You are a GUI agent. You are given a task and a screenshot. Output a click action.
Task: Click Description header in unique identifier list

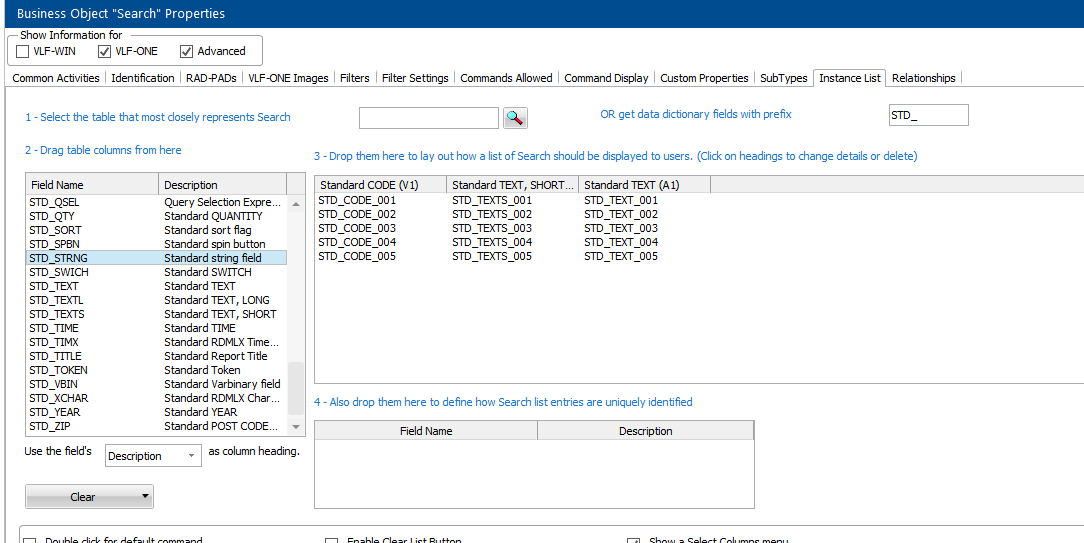[646, 431]
